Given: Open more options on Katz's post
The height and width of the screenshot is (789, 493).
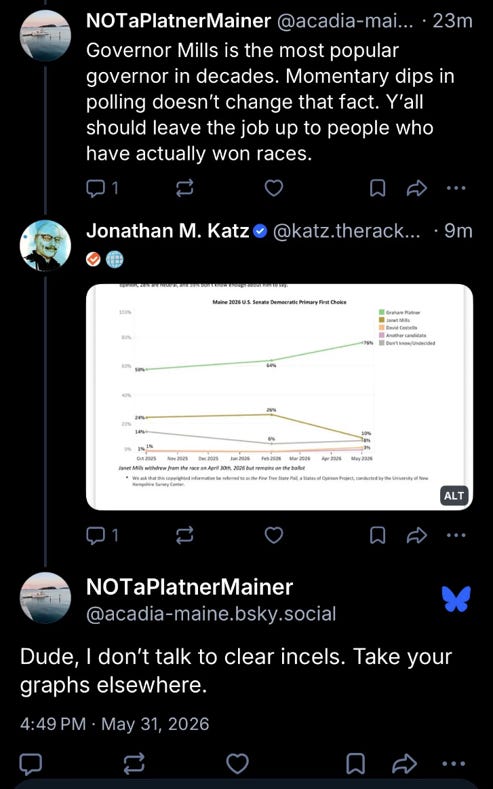Looking at the screenshot, I should coord(456,536).
